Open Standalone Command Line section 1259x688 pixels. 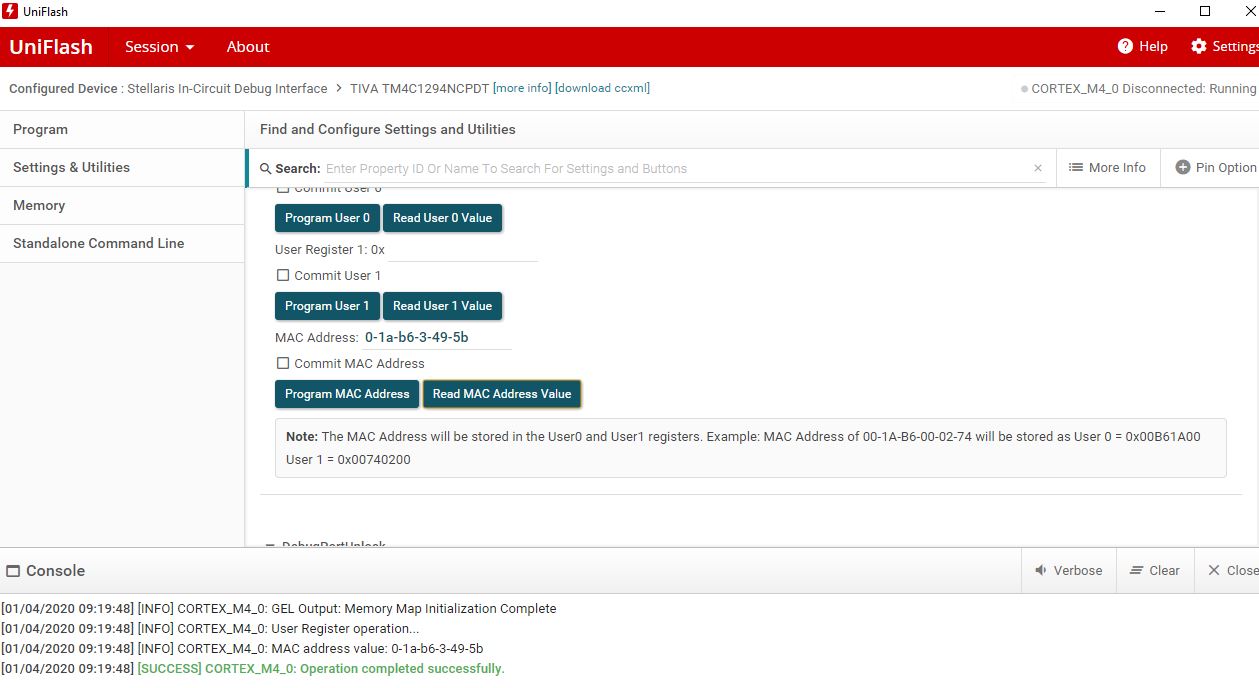coord(122,243)
